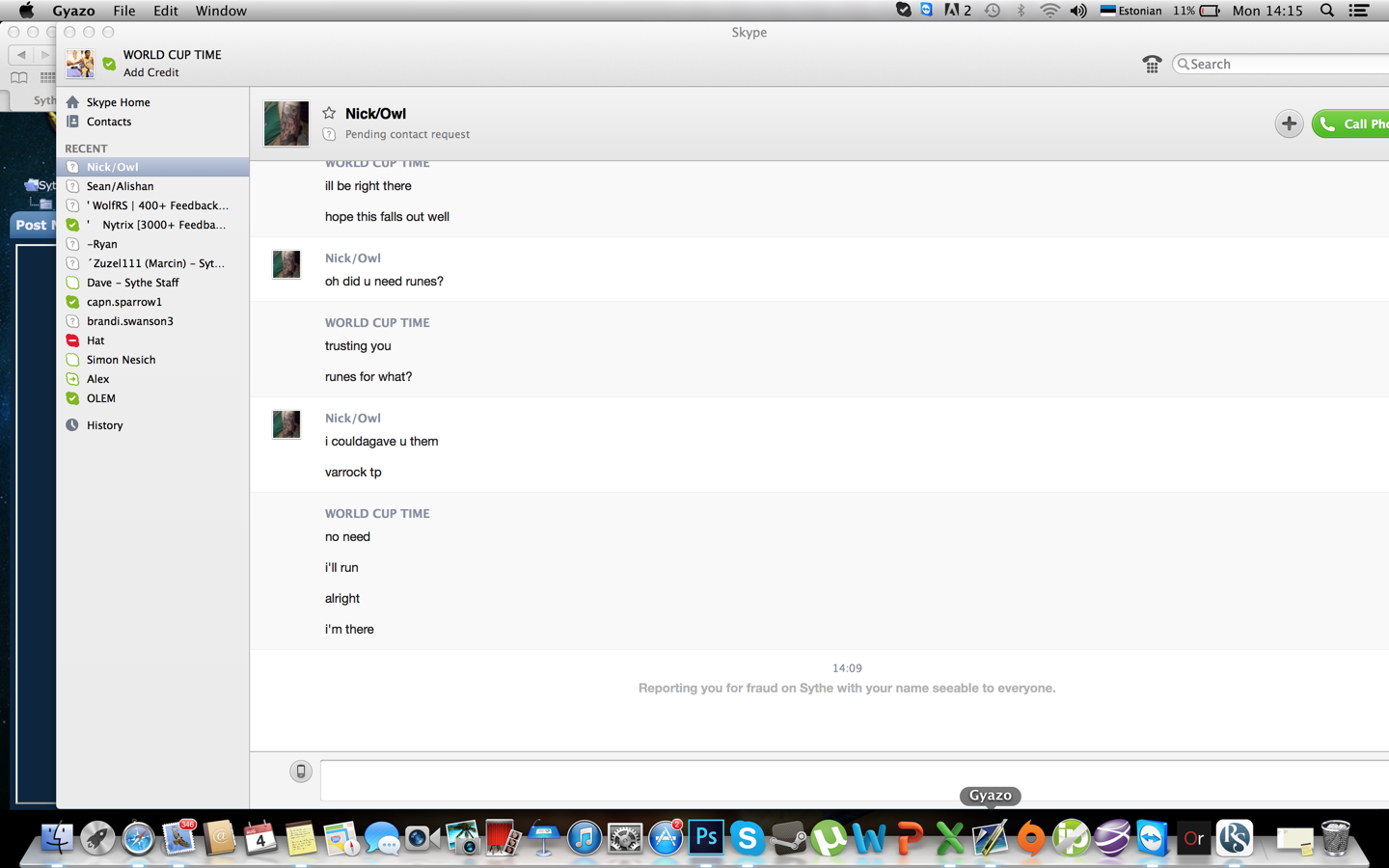The image size is (1389, 868).
Task: Click Add Credit link
Action: tap(150, 72)
